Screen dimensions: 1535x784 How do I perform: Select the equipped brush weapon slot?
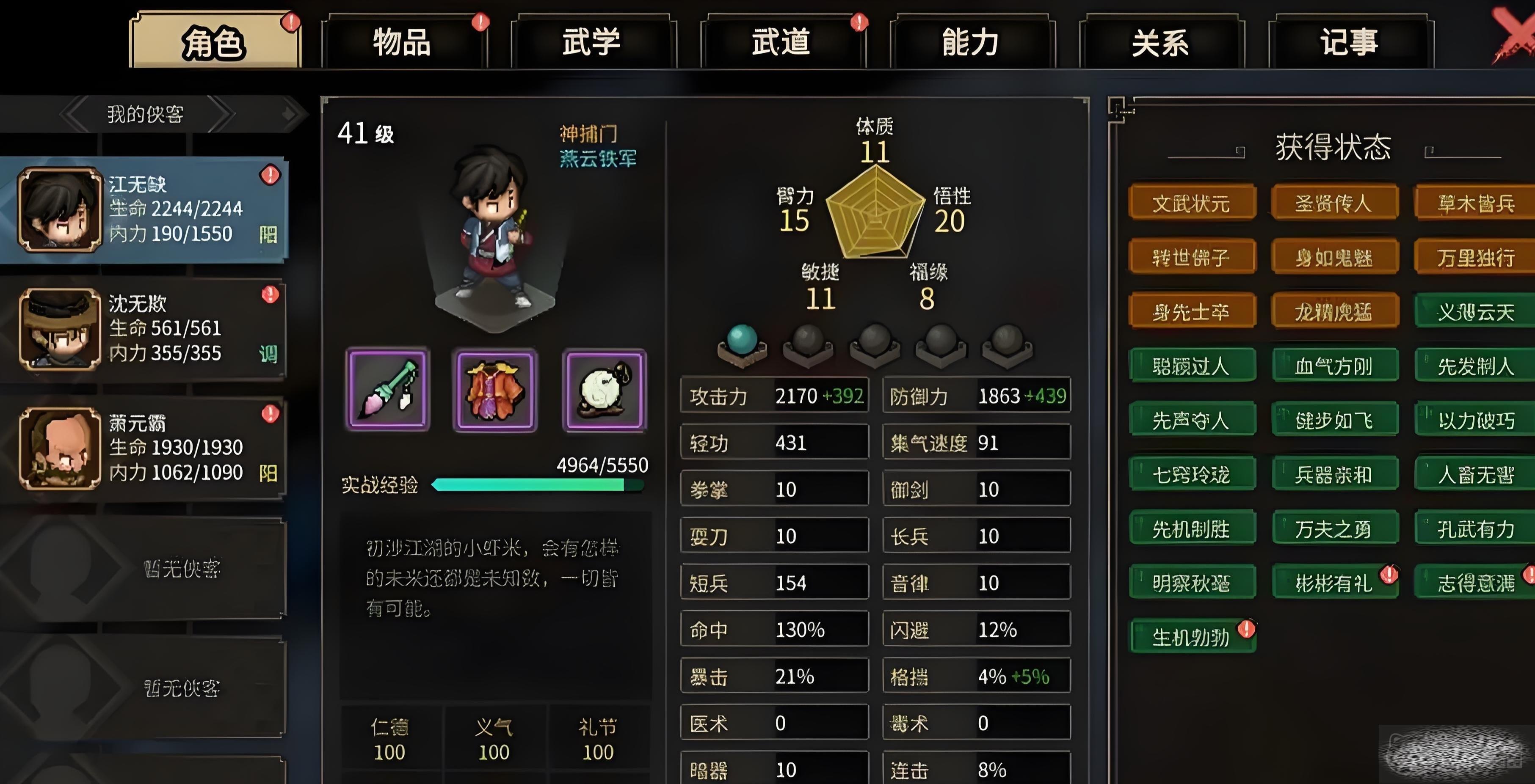point(387,390)
